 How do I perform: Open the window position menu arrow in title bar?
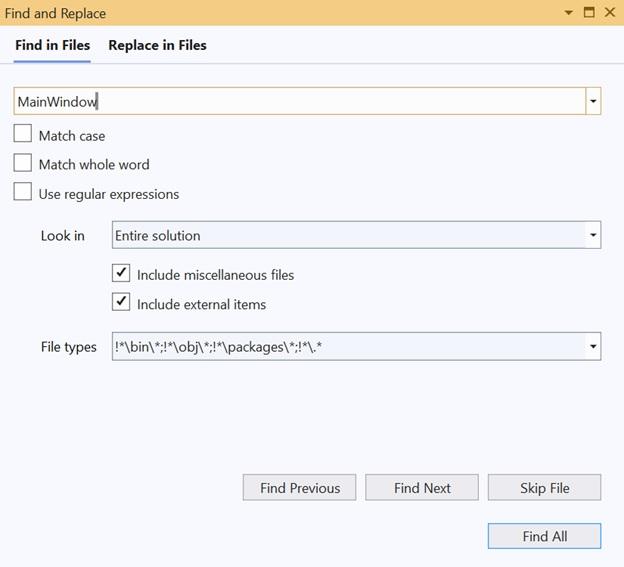[569, 13]
